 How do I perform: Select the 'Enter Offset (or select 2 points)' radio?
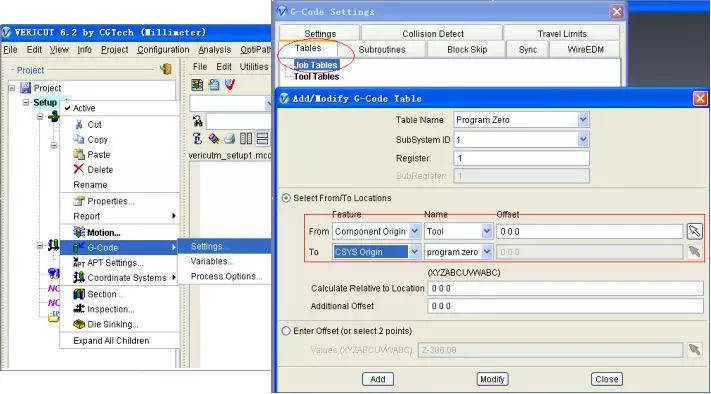pyautogui.click(x=286, y=331)
